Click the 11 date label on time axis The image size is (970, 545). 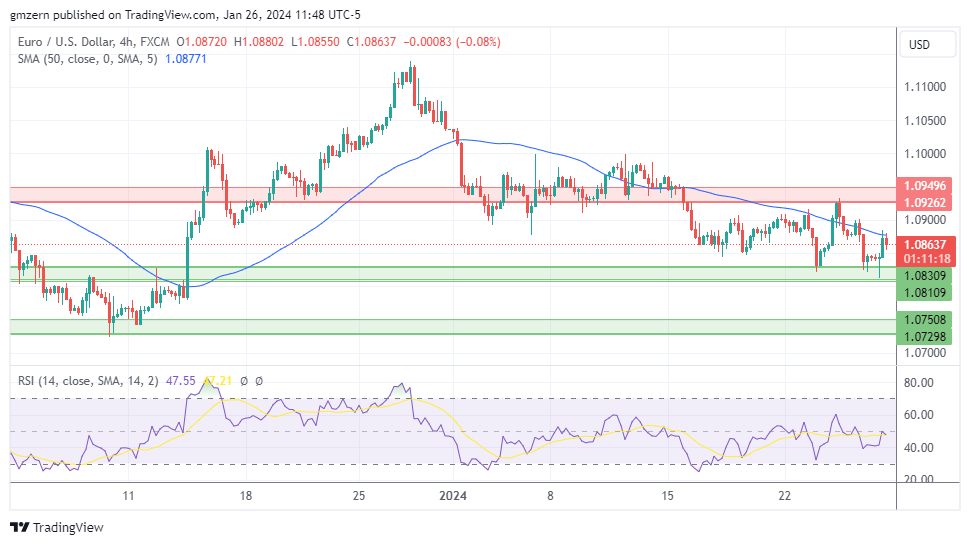[x=128, y=496]
